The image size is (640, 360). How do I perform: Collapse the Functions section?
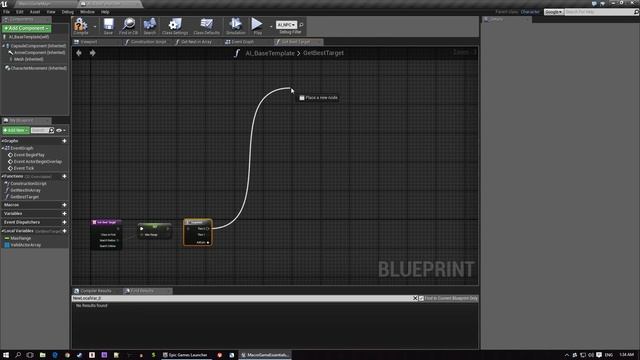(2, 176)
